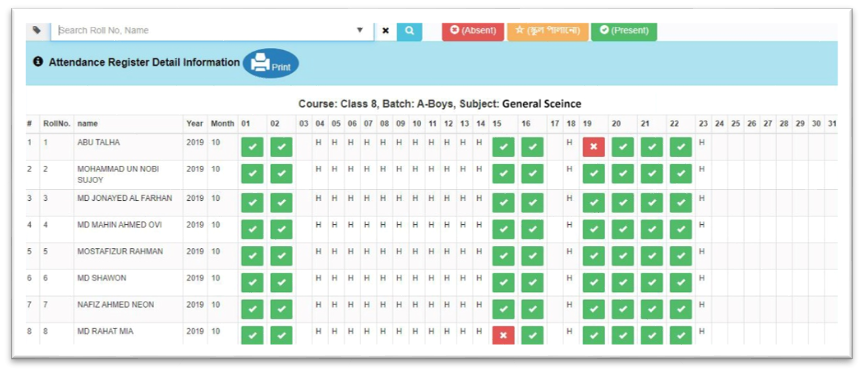Toggle MD SHAWON's day 22 check
This screenshot has height=373, width=863.
pos(681,283)
